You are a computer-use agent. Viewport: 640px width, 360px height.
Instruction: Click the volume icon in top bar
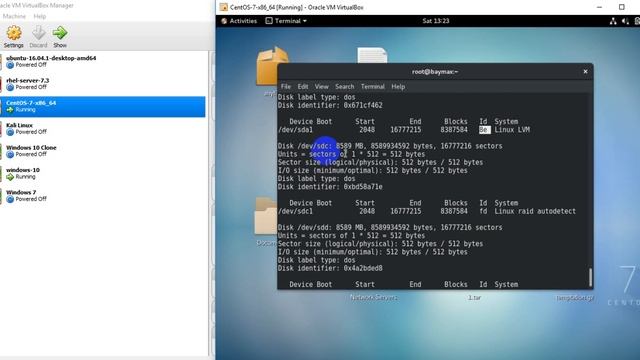coord(625,21)
